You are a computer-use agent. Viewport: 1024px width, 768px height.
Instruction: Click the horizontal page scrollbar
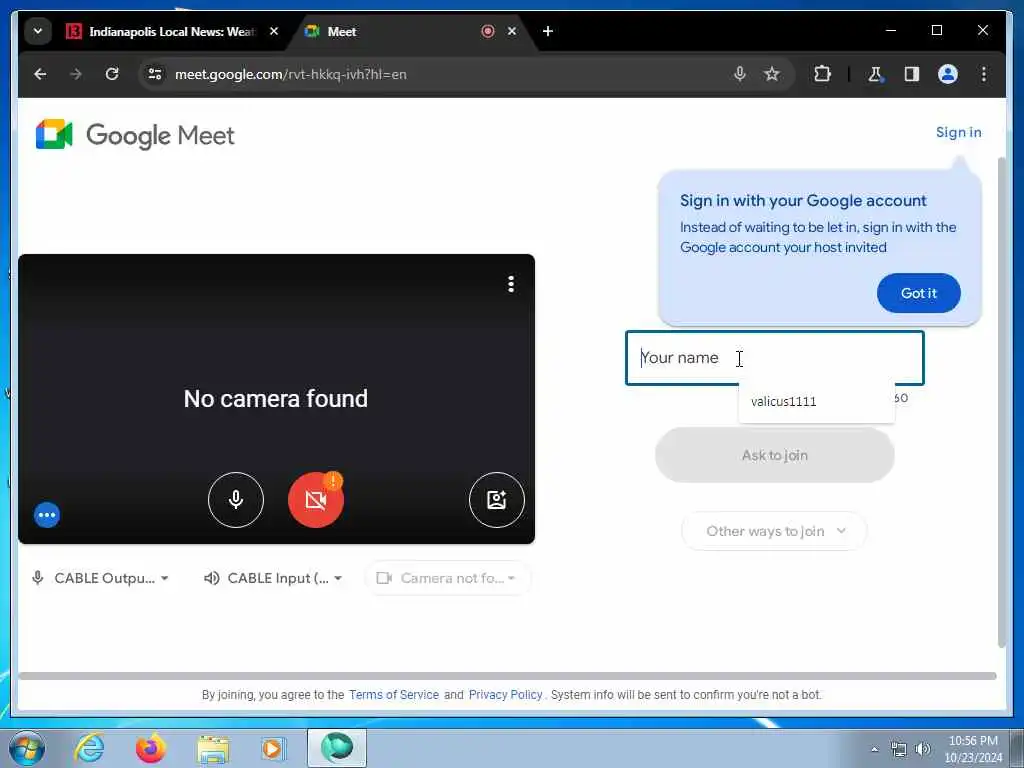(x=507, y=677)
